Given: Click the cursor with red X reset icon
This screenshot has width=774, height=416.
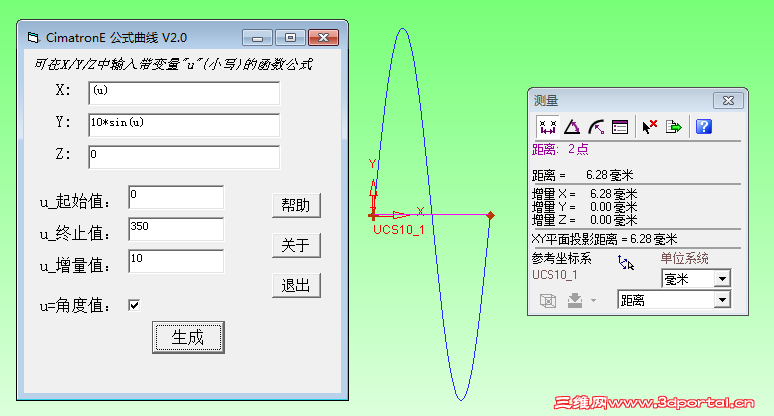Looking at the screenshot, I should pos(650,127).
